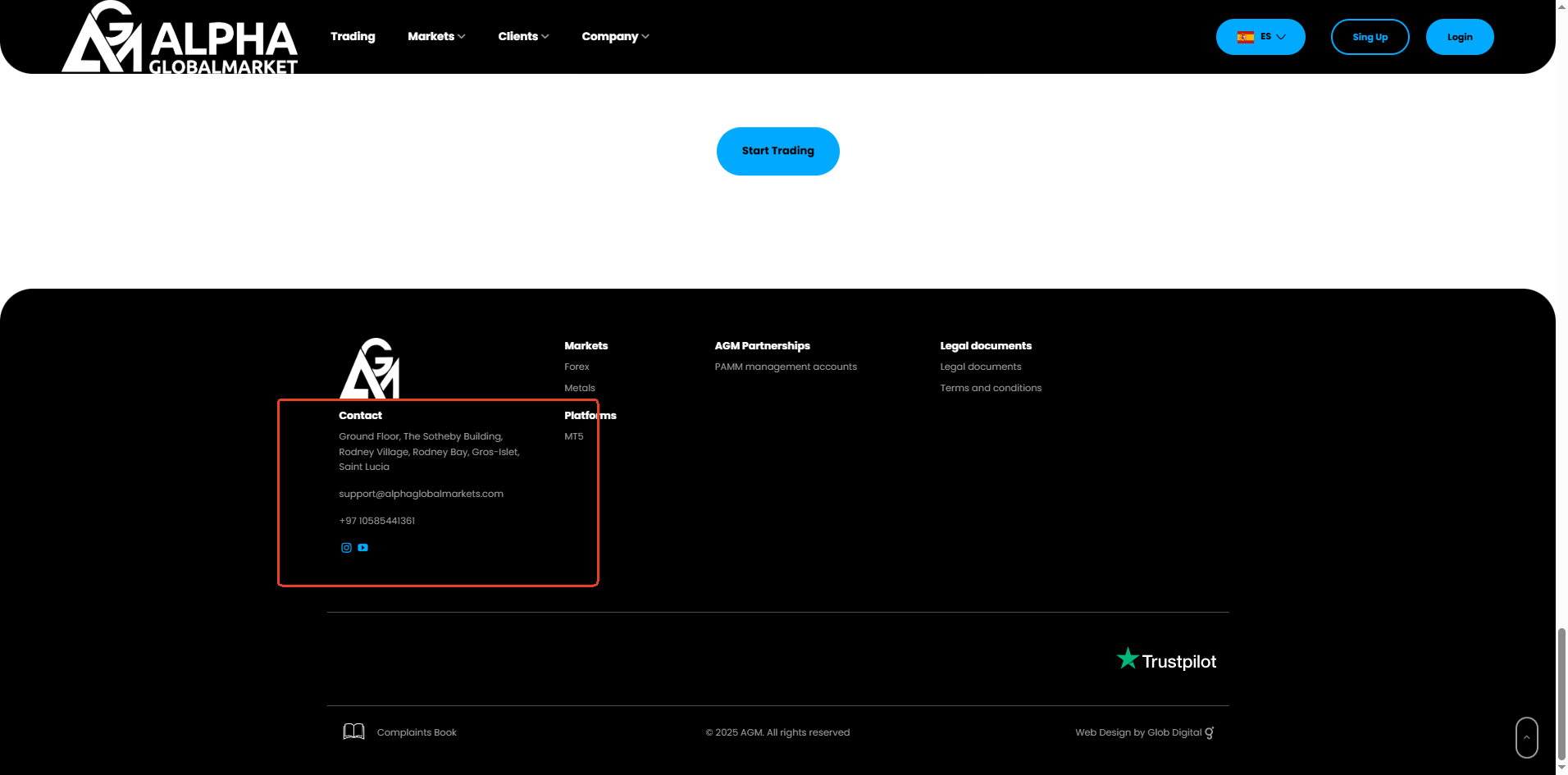
Task: Click the page vertical scrollbar thumb
Action: (x=1561, y=694)
